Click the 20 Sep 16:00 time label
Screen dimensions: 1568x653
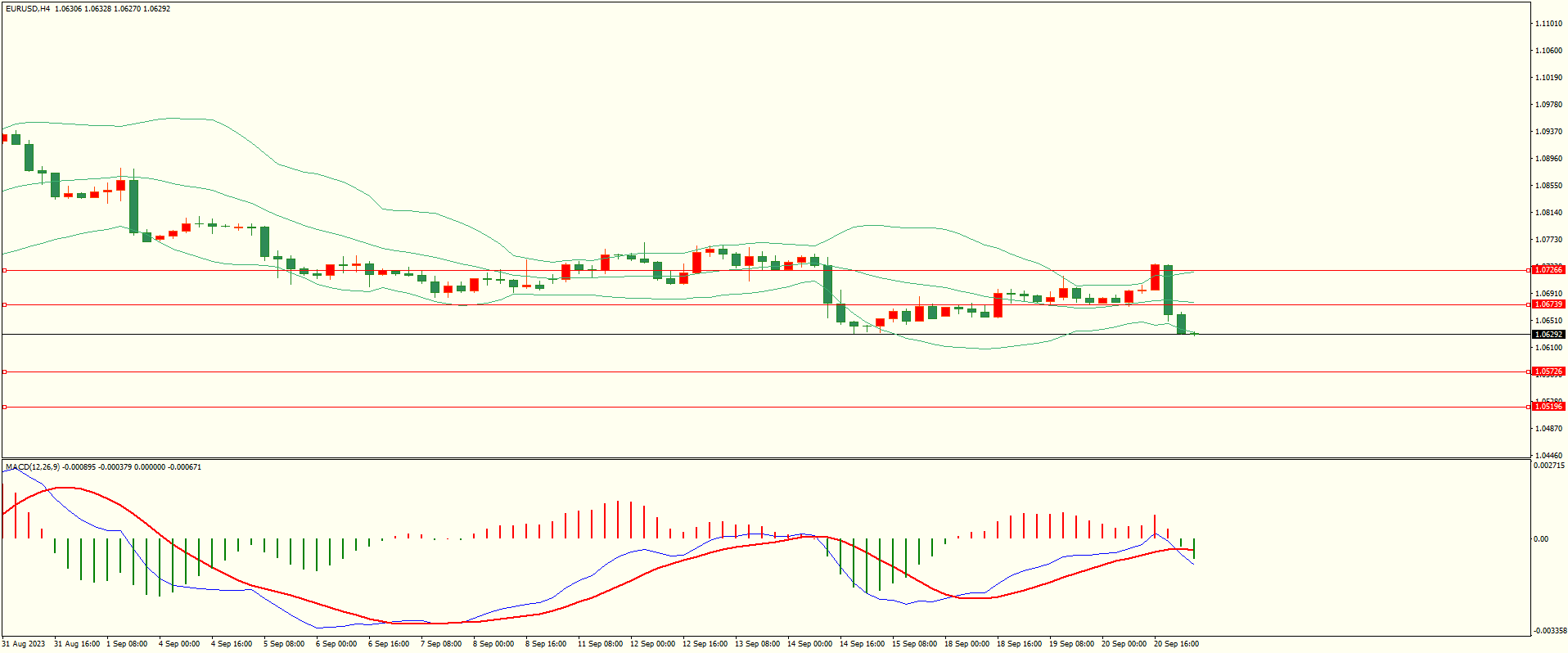[1176, 644]
